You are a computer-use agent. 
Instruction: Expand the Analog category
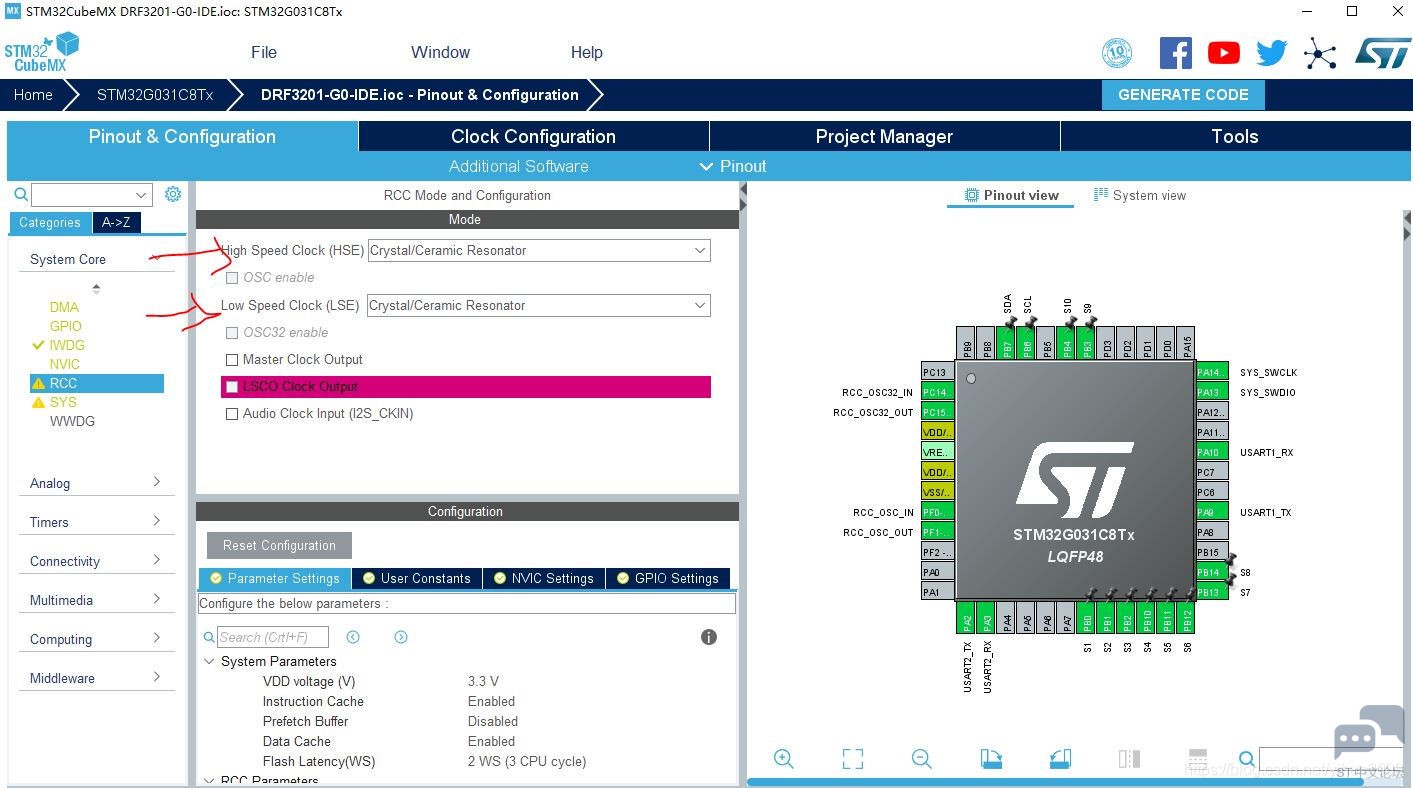(x=95, y=483)
